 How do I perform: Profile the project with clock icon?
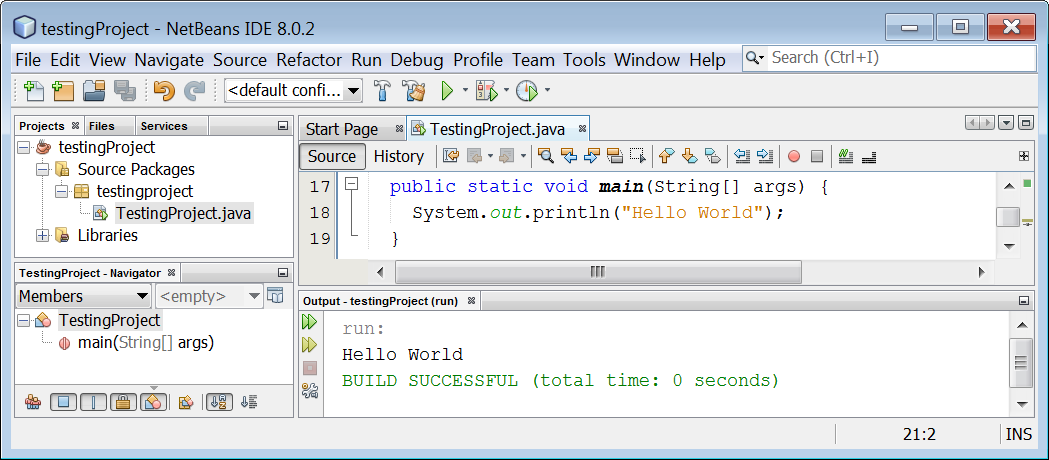(527, 90)
